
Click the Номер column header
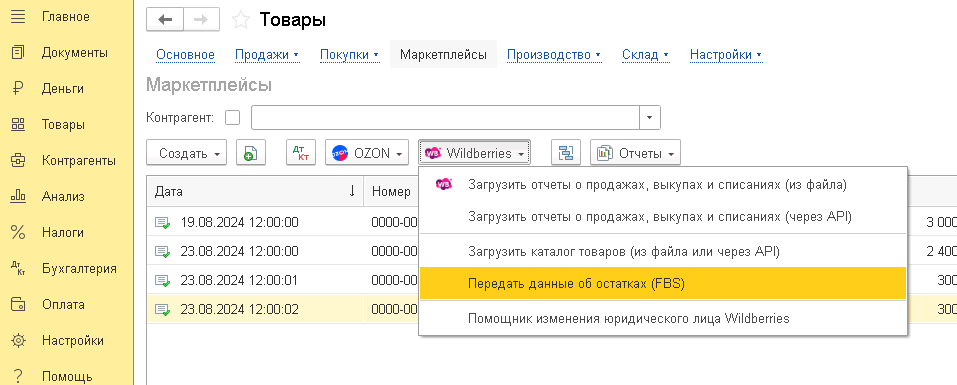pyautogui.click(x=391, y=192)
